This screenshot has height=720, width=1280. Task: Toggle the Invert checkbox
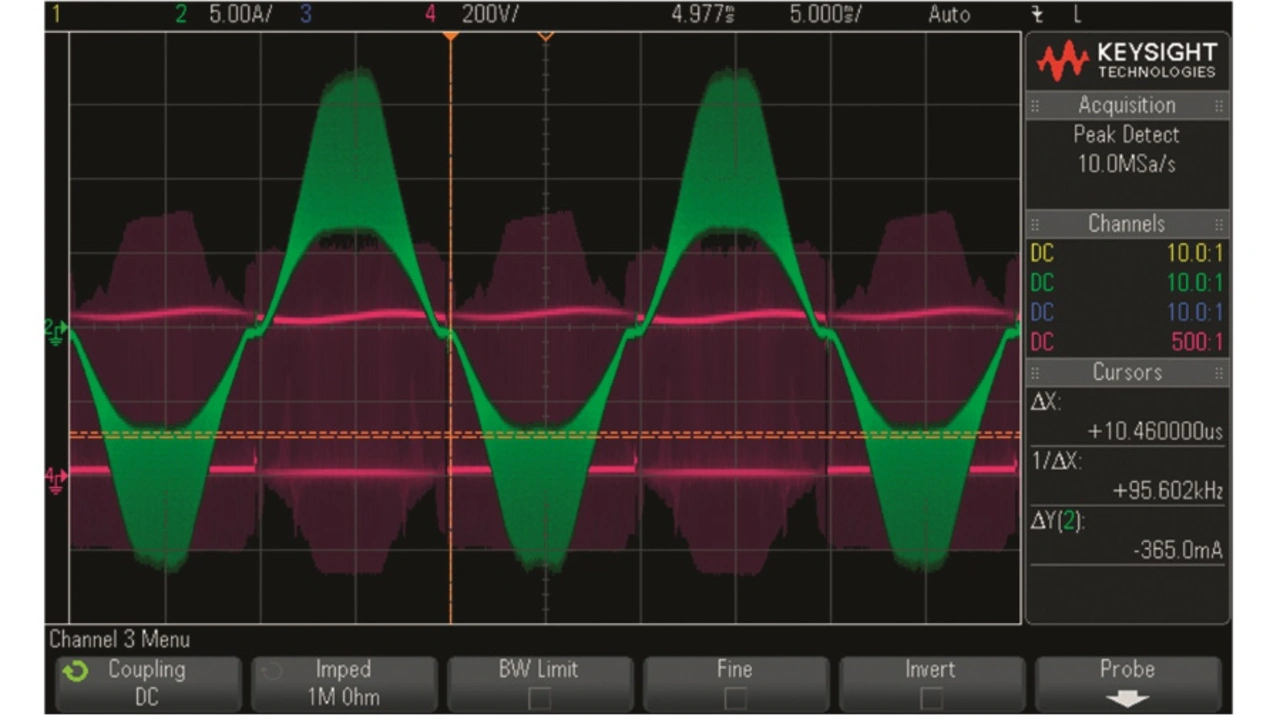(931, 698)
